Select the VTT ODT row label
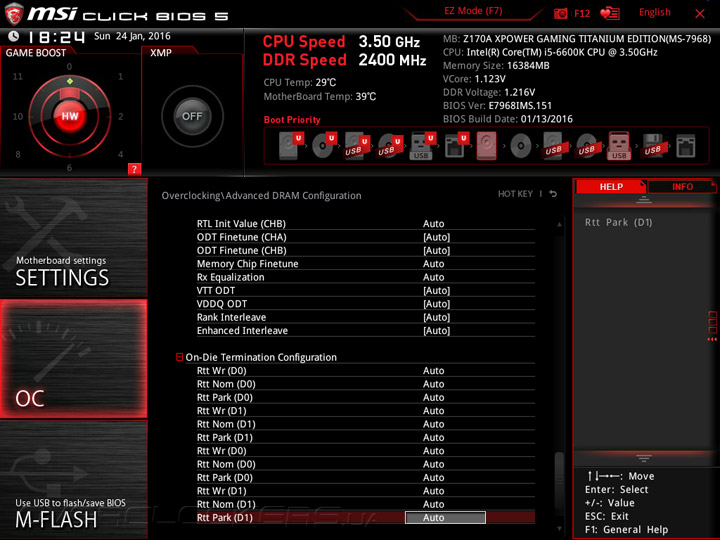This screenshot has height=540, width=720. (216, 290)
